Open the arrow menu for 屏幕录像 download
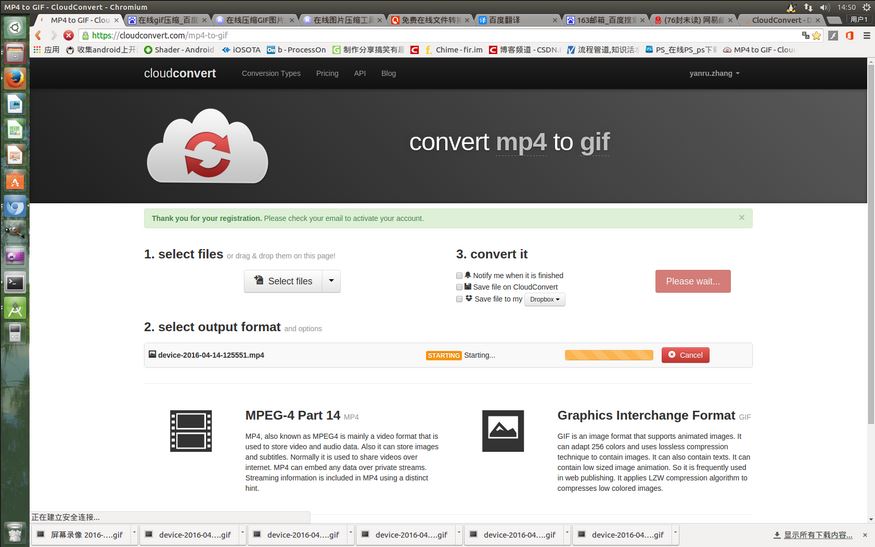The height and width of the screenshot is (547, 875). tap(134, 534)
